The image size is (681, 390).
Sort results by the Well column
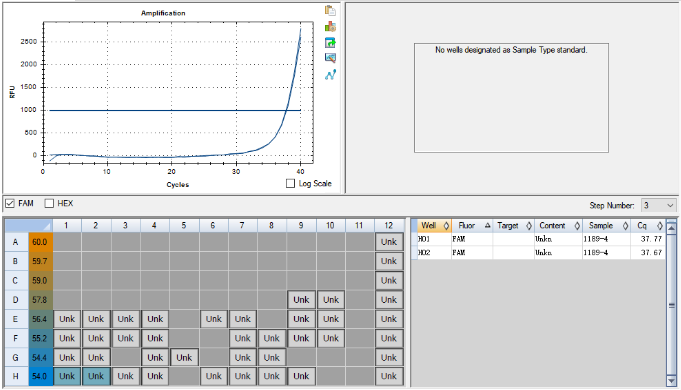click(x=433, y=225)
